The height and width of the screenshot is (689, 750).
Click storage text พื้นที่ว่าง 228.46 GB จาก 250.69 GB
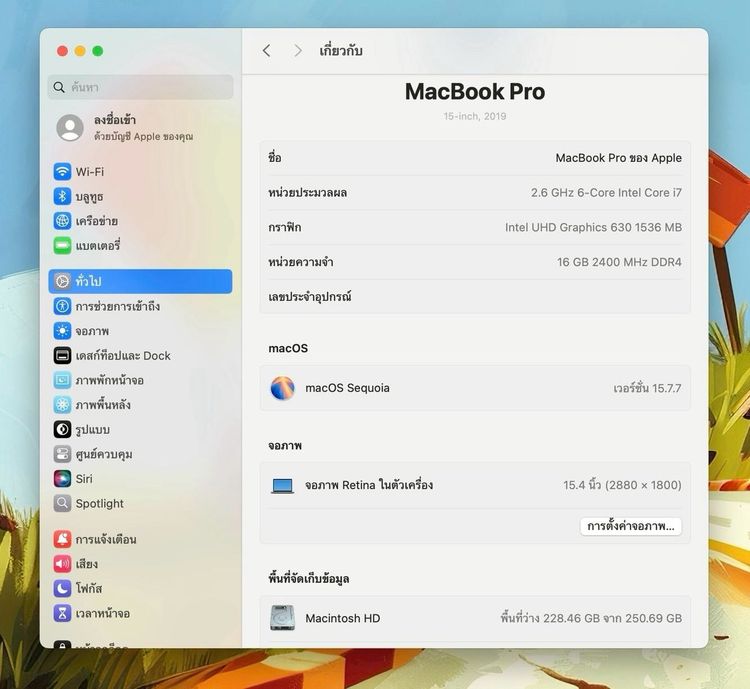coord(591,618)
